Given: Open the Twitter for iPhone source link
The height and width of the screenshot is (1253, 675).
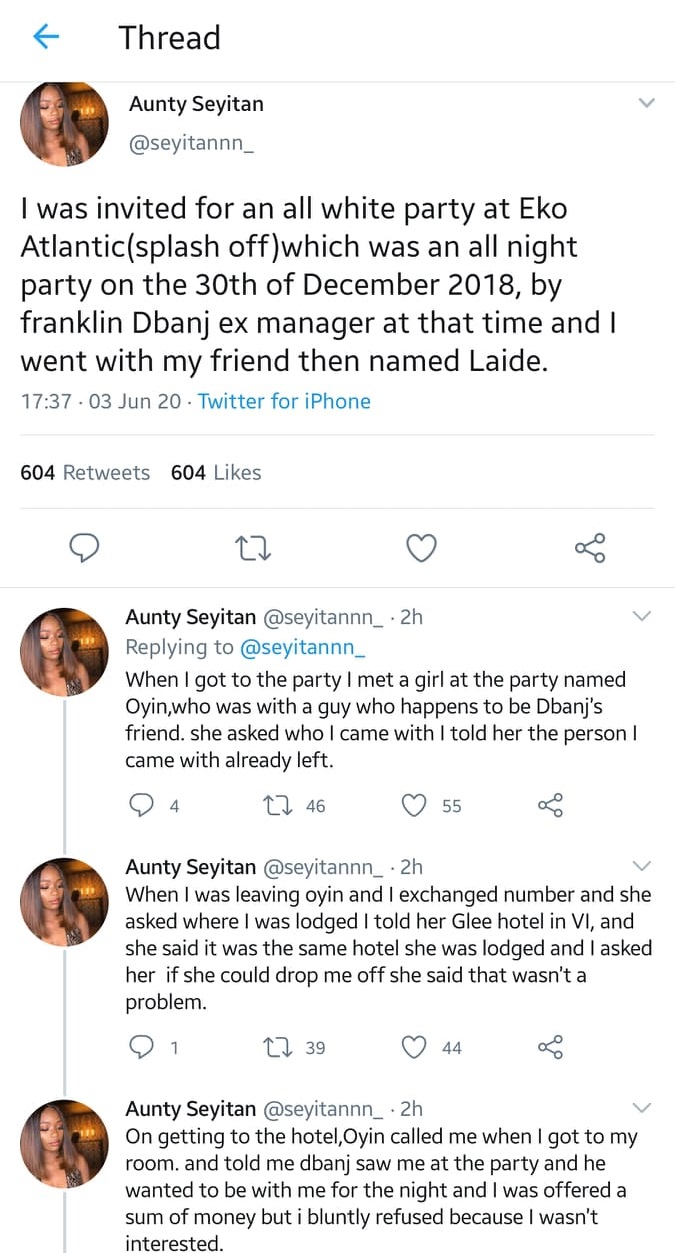Looking at the screenshot, I should (x=284, y=401).
